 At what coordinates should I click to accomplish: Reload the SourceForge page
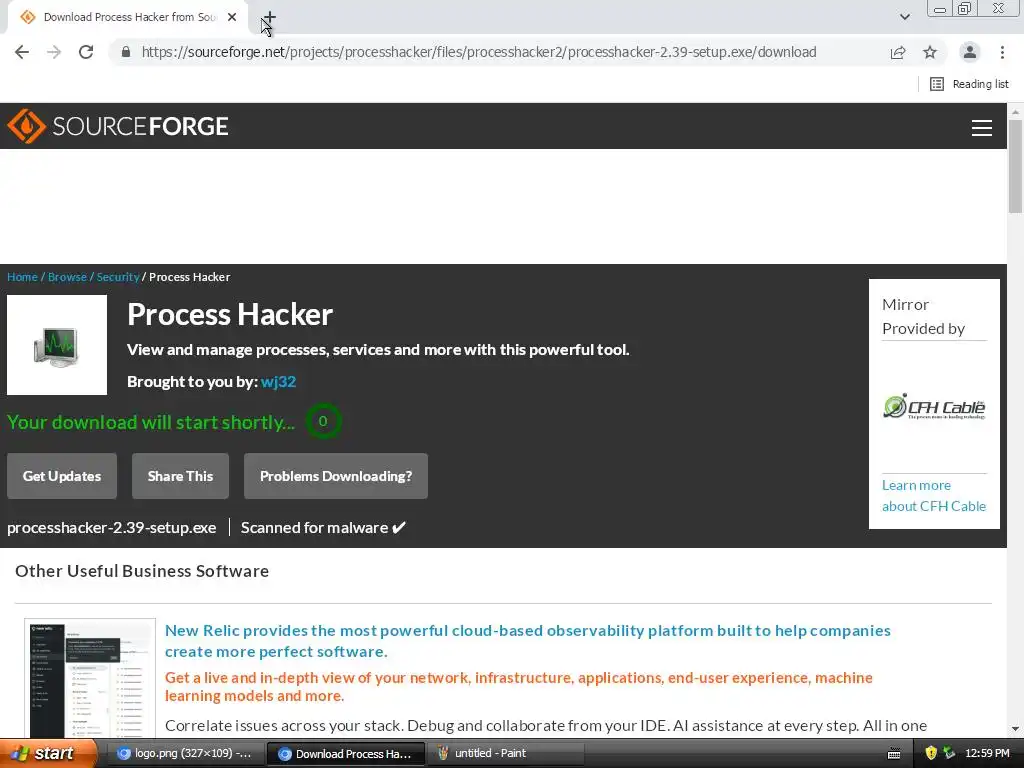click(x=86, y=52)
